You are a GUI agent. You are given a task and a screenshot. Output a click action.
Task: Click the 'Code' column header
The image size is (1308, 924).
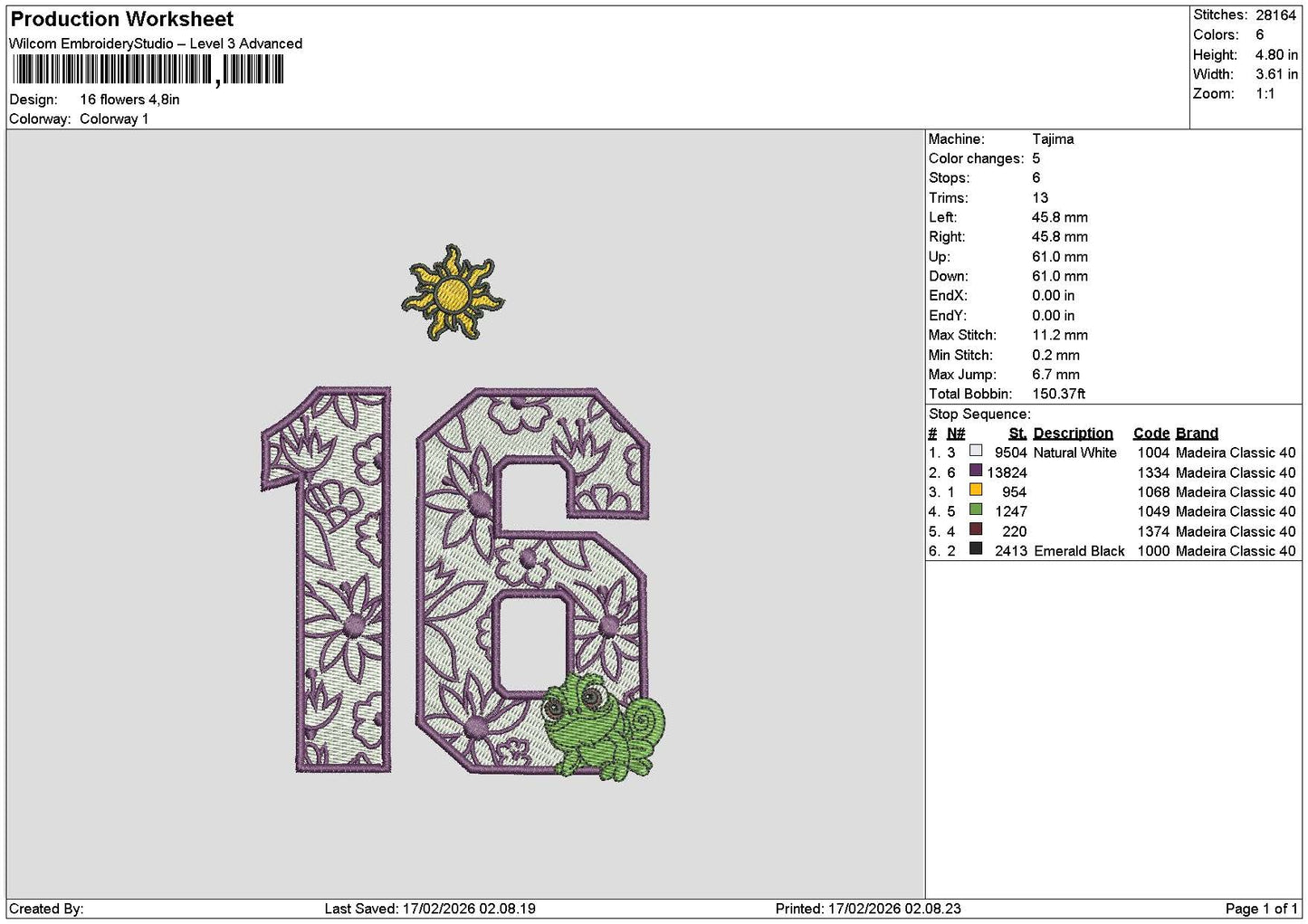1151,433
